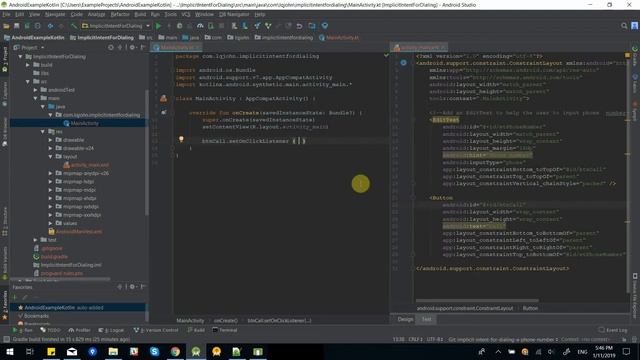Click the blue gutter icon in XML editor
Image resolution: width=640 pixels, height=360 pixels.
click(403, 63)
